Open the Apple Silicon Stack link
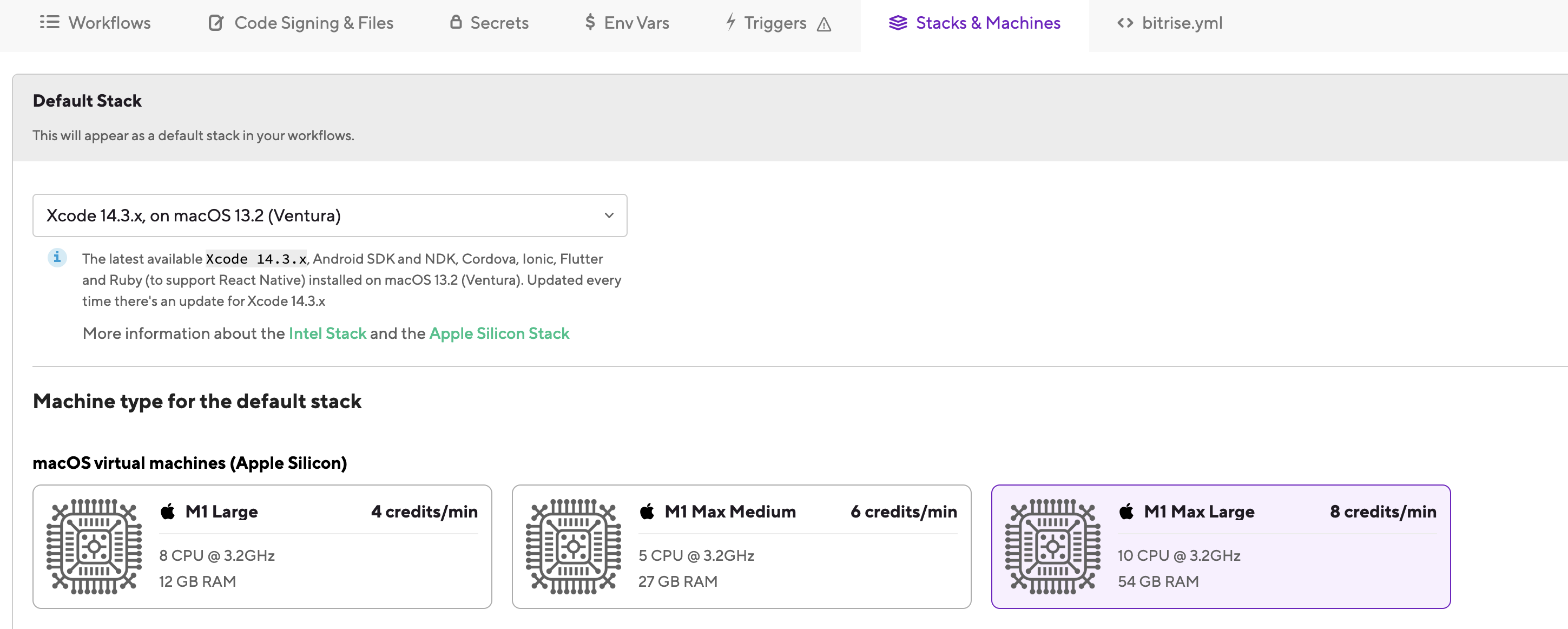Image resolution: width=1568 pixels, height=629 pixels. tap(498, 333)
